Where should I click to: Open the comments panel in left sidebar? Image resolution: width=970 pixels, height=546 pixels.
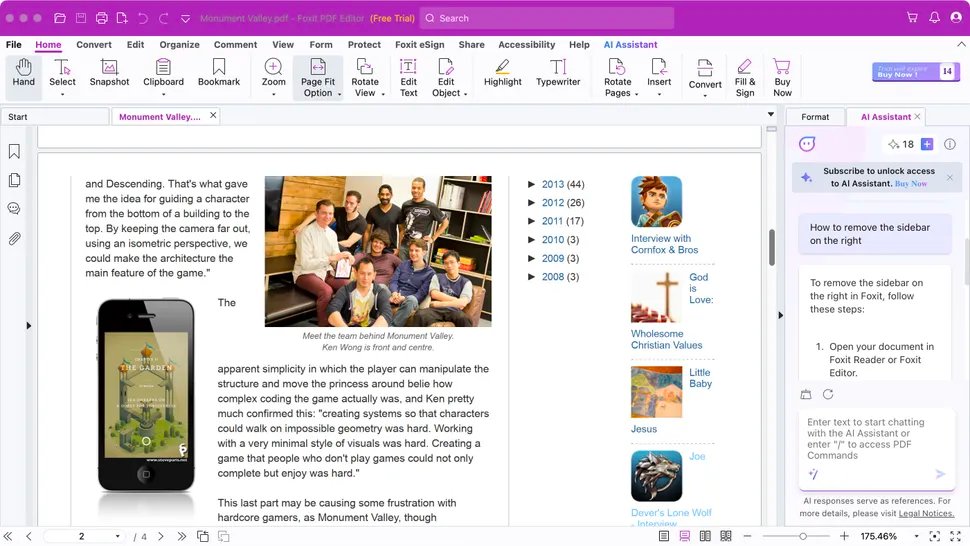click(x=14, y=209)
